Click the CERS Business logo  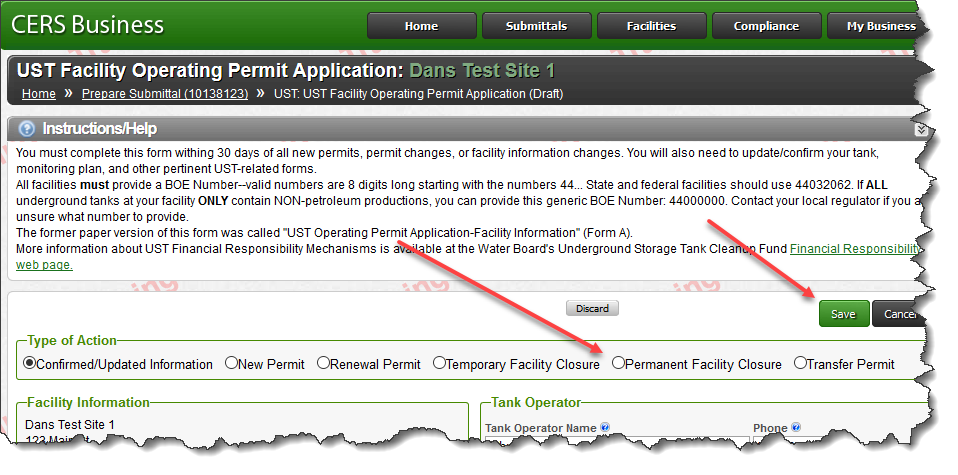click(x=88, y=25)
